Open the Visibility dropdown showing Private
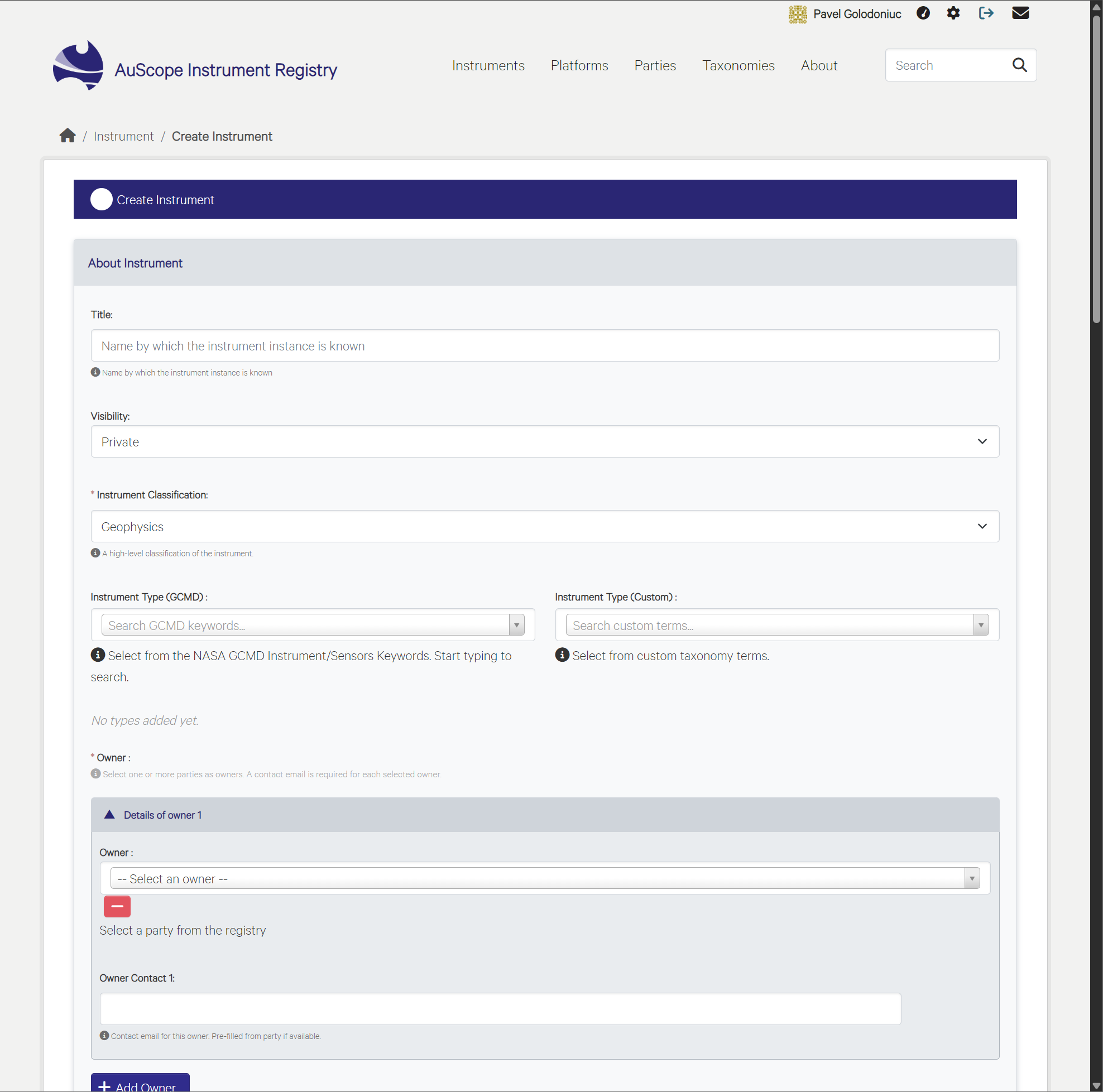This screenshot has height=1092, width=1103. [545, 441]
